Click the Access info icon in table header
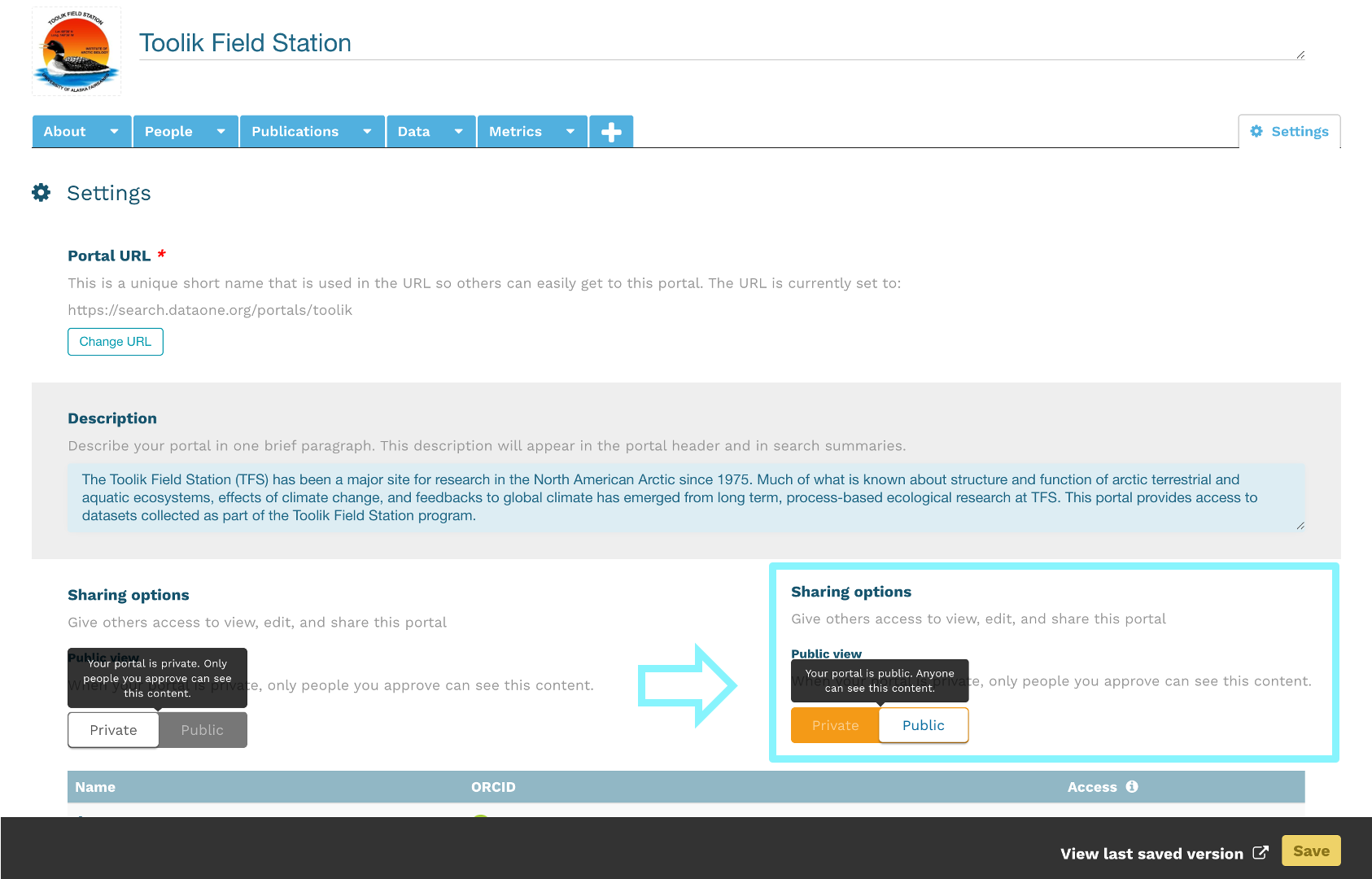Screen dimensions: 1372x879 (x=1132, y=786)
